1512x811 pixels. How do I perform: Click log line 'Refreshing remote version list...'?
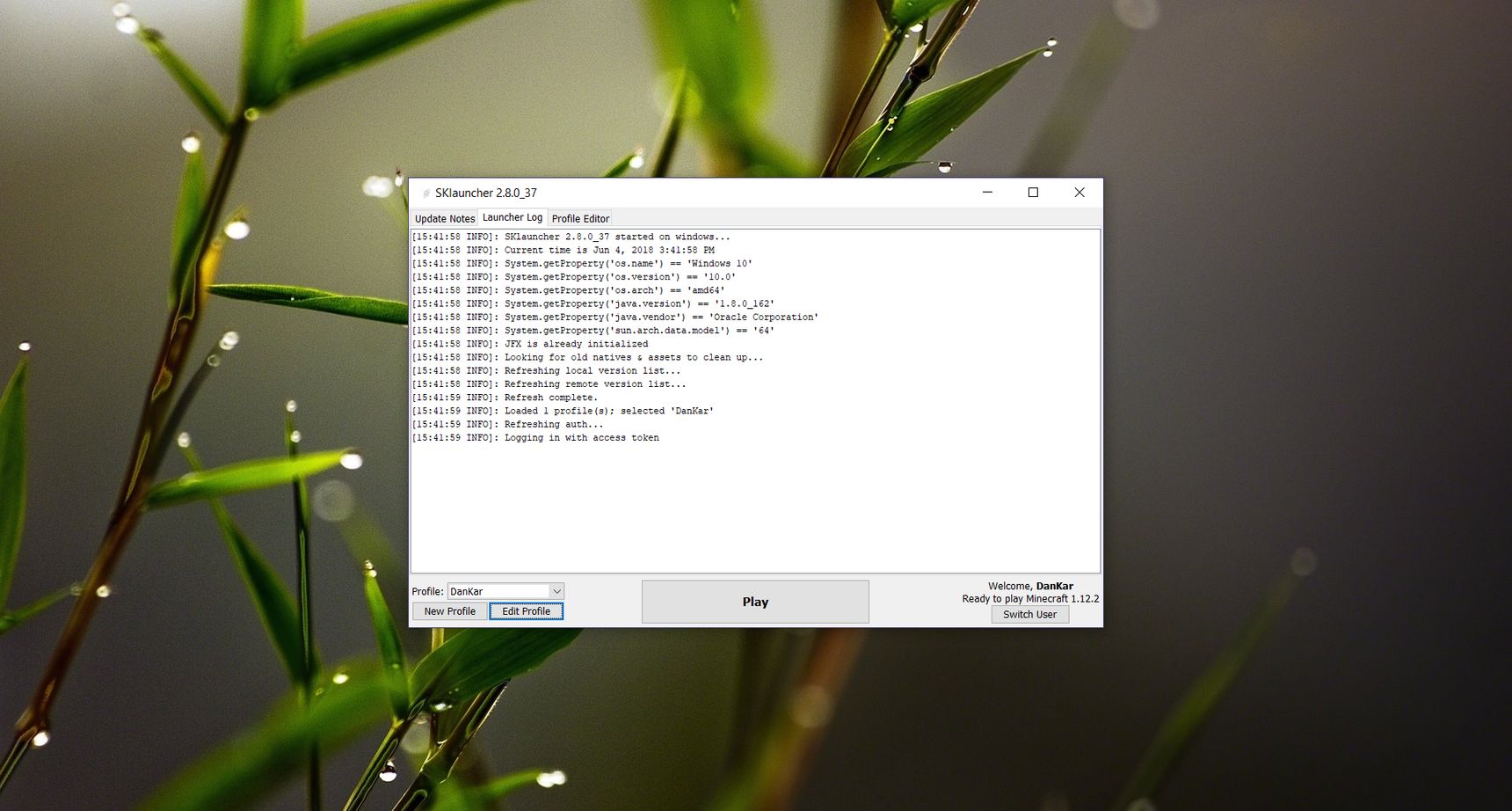point(549,384)
